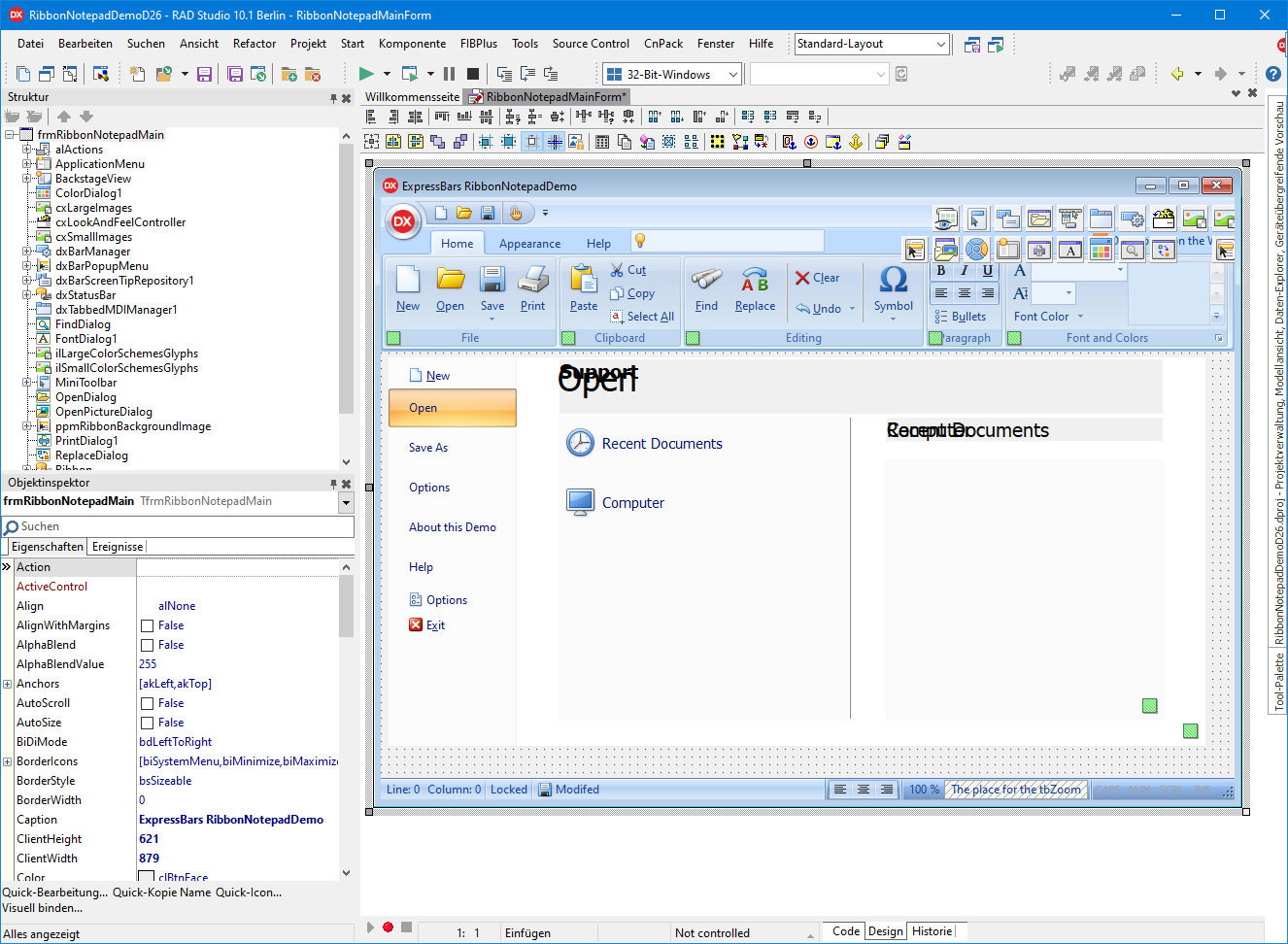Toggle Underline formatting on the ribbon
Image resolution: width=1288 pixels, height=944 pixels.
pyautogui.click(x=988, y=270)
